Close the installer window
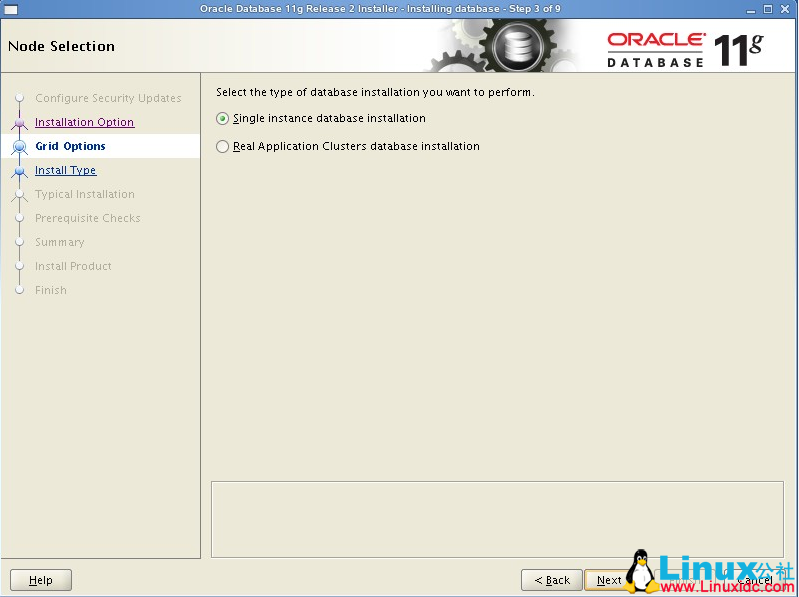799x597 pixels. coord(785,9)
